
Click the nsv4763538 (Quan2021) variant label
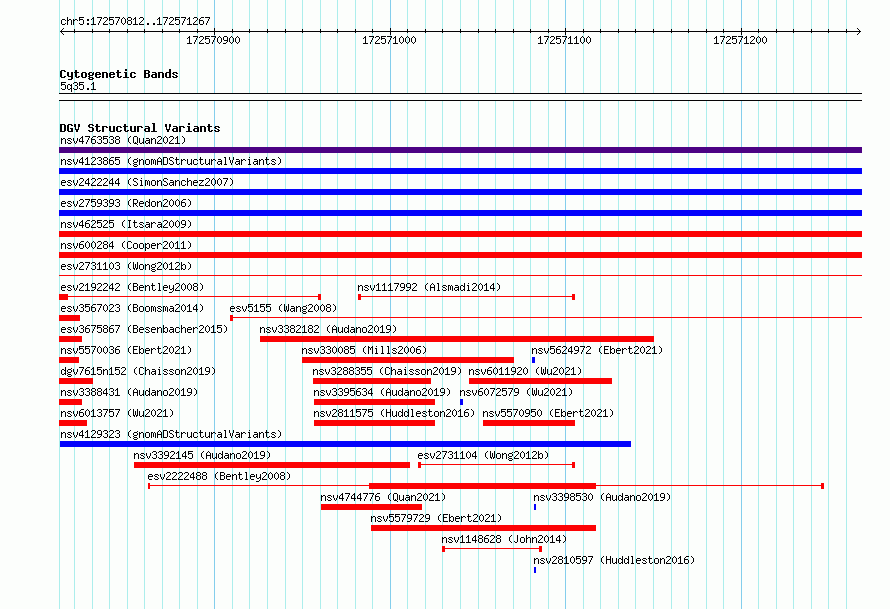tap(123, 140)
